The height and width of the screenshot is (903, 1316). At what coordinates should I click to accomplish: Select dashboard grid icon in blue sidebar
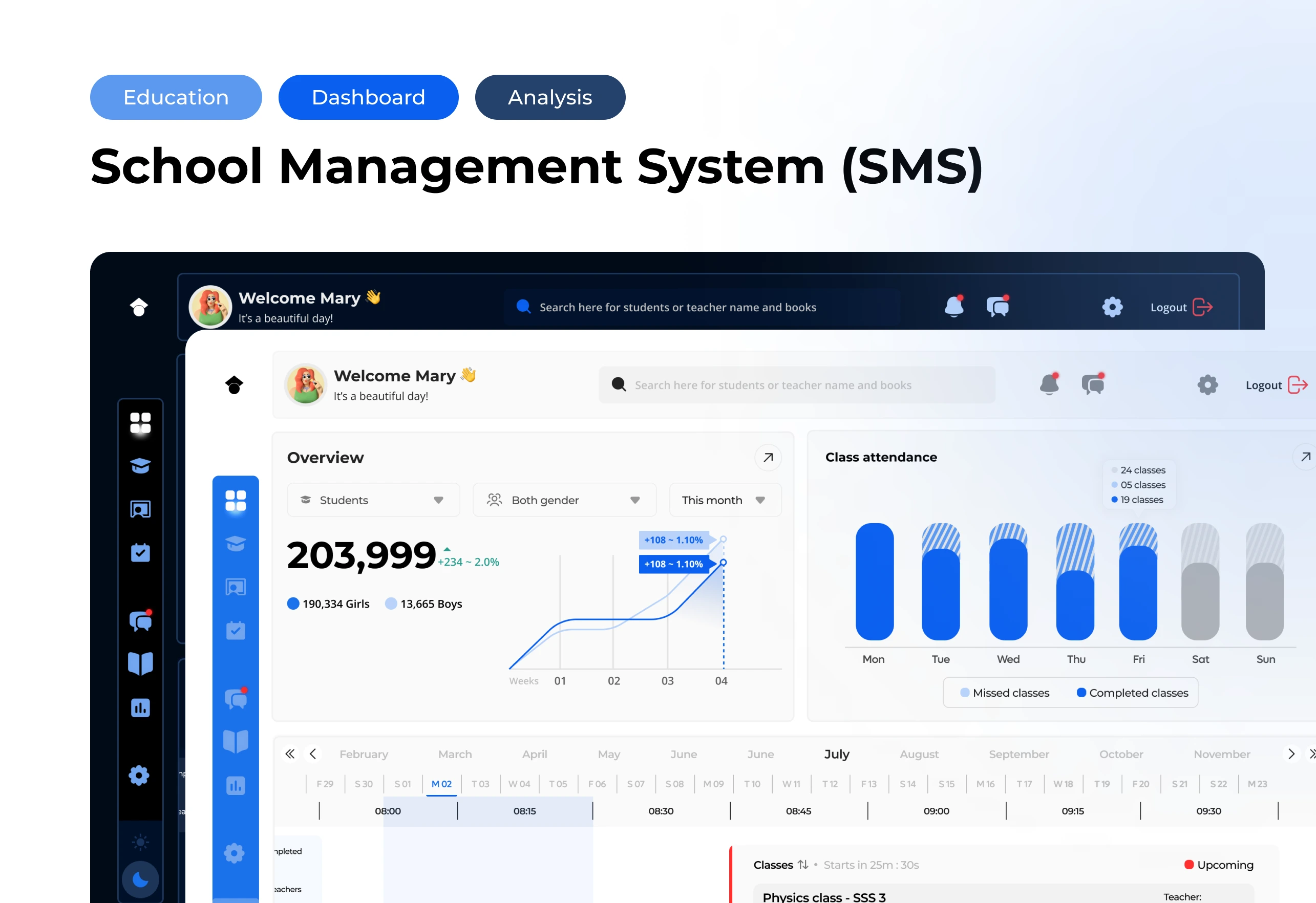tap(236, 501)
